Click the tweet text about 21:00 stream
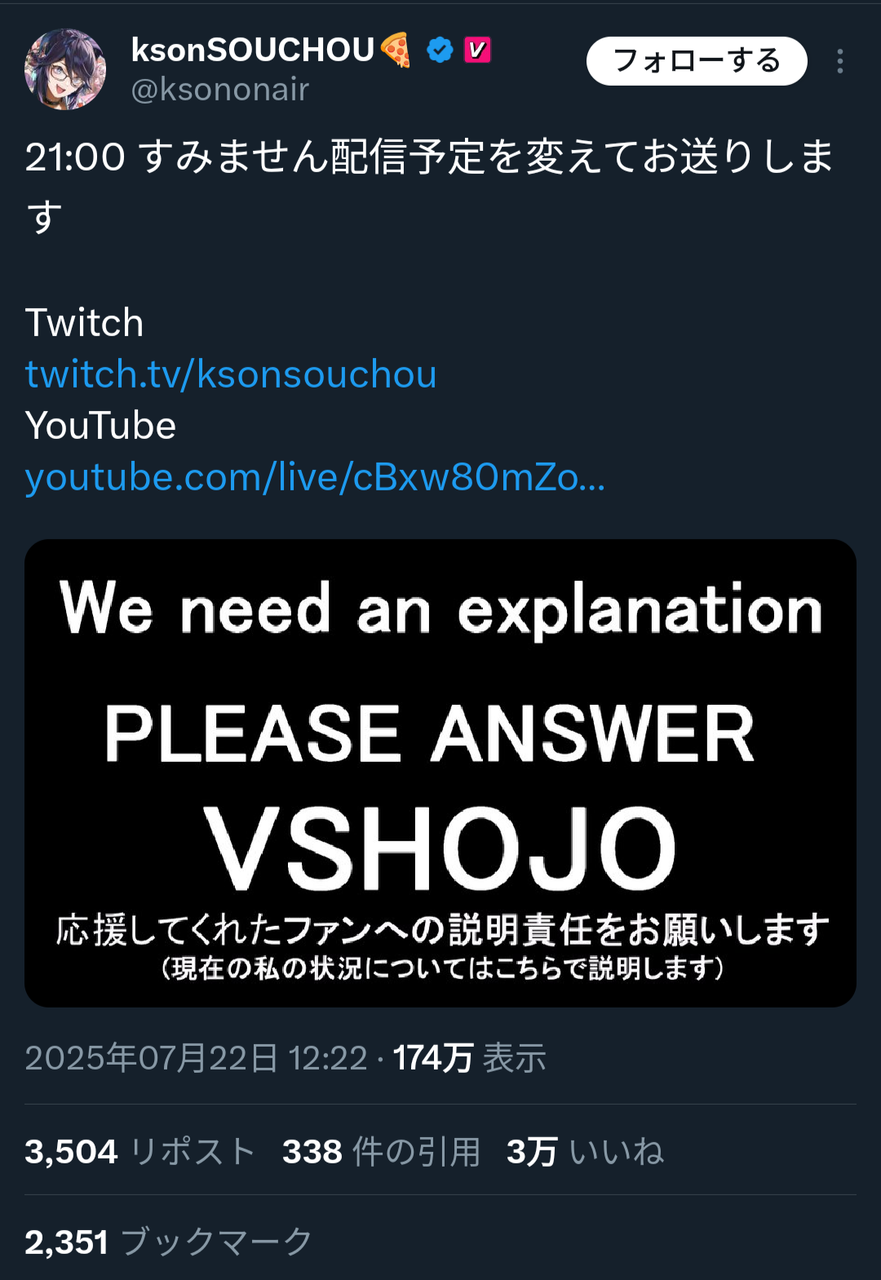The height and width of the screenshot is (1280, 881). [430, 187]
